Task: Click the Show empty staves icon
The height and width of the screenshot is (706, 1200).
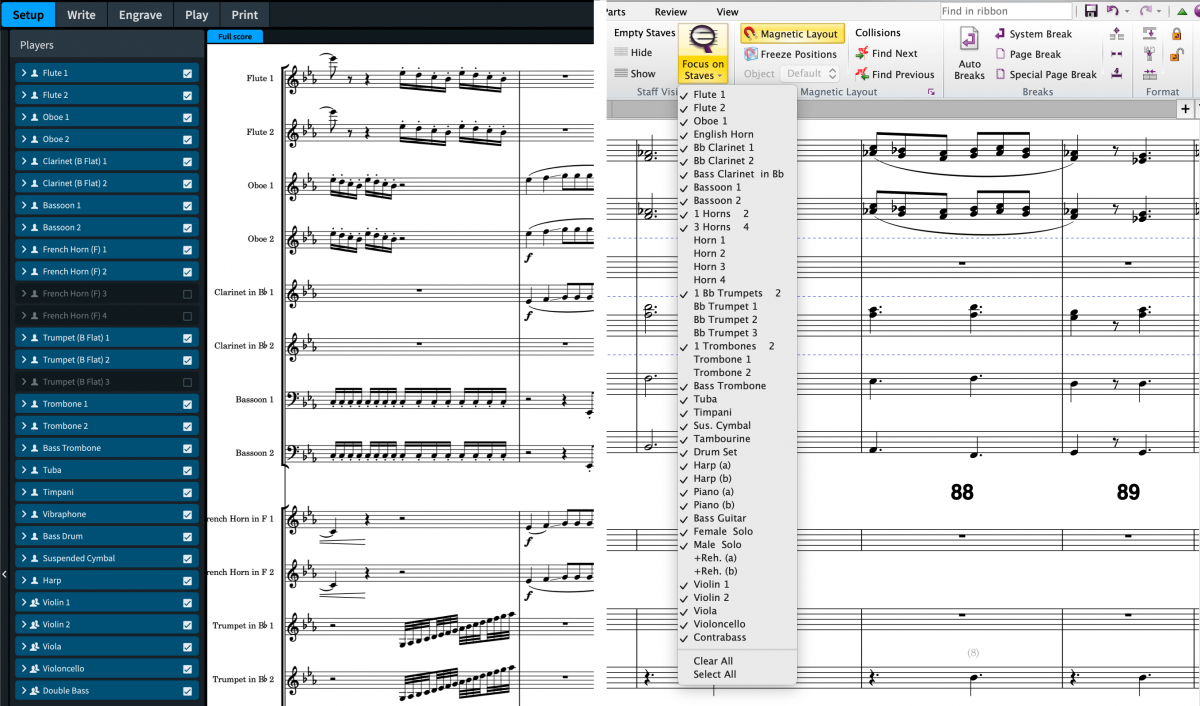Action: (x=621, y=73)
